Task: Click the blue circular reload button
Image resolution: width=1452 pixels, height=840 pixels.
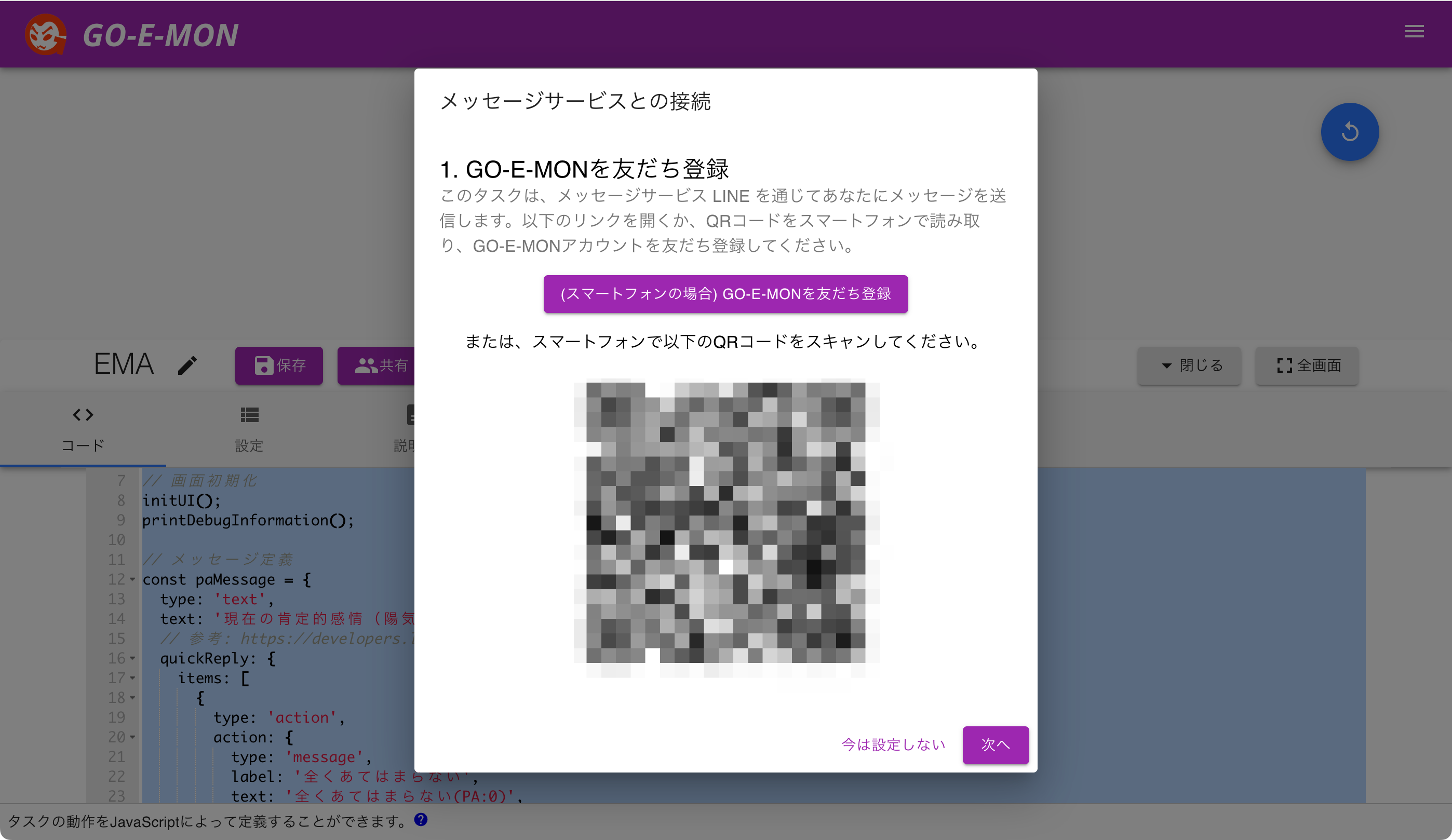Action: tap(1350, 132)
